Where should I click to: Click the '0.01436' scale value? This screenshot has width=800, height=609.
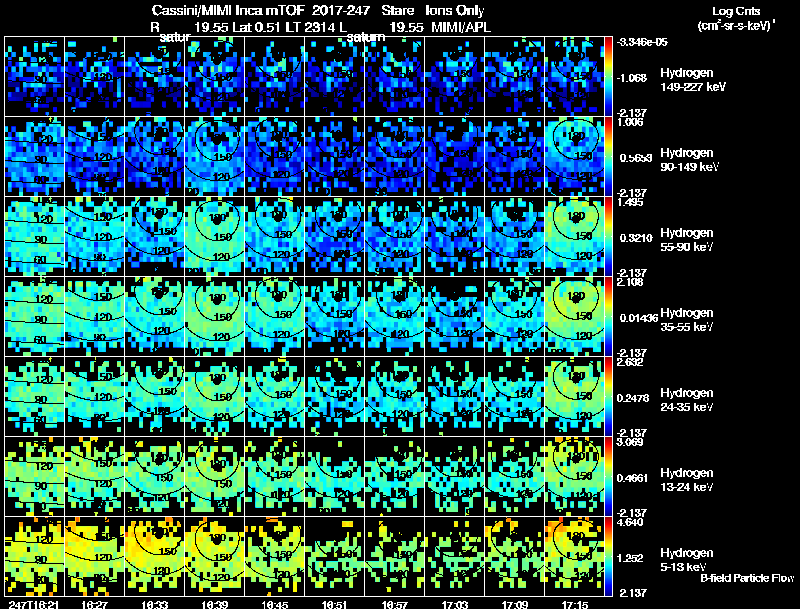[639, 318]
